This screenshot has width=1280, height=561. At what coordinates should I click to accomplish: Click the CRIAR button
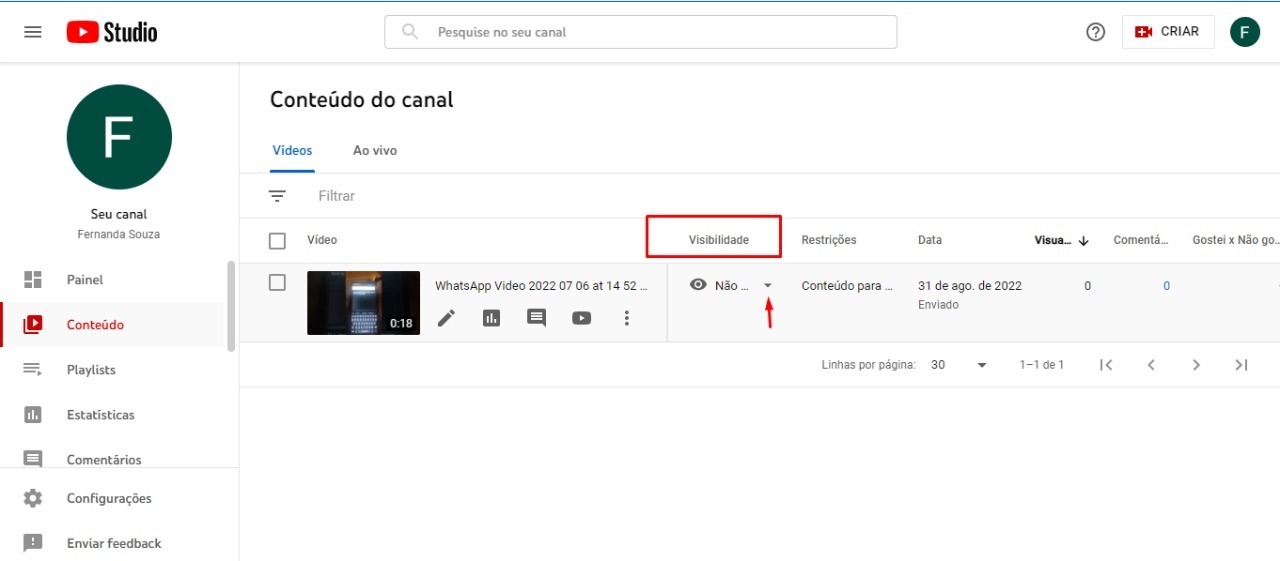tap(1168, 32)
